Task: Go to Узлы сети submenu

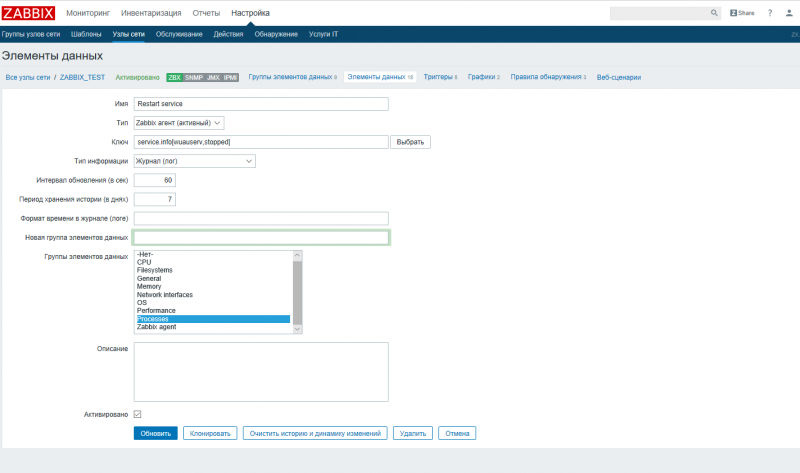Action: [x=129, y=34]
